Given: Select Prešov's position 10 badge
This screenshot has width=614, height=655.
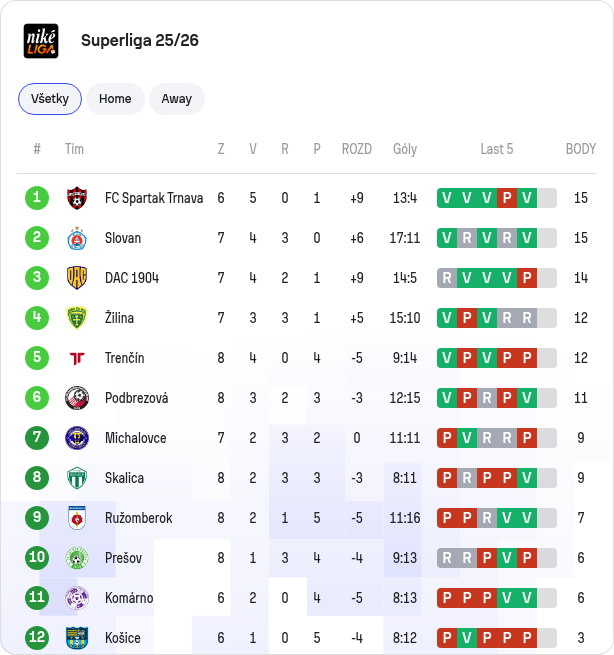Looking at the screenshot, I should [x=37, y=558].
